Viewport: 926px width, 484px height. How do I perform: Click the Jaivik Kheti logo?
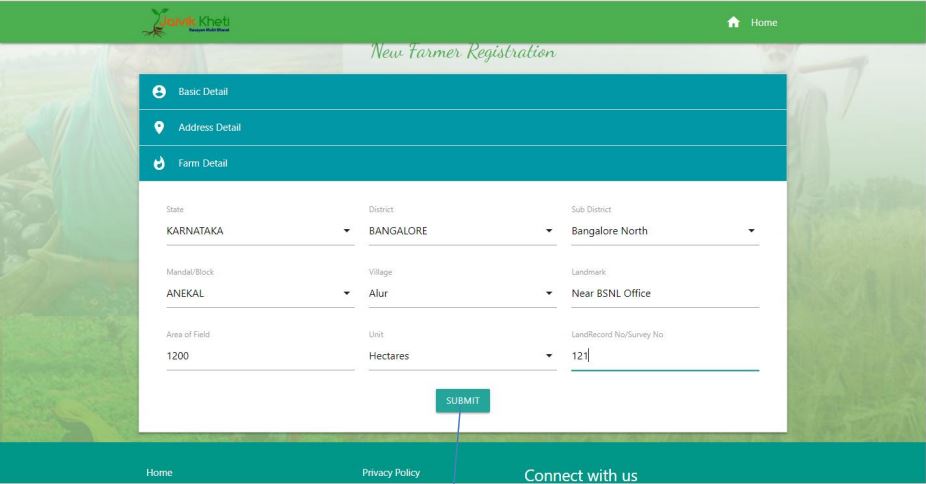(x=195, y=22)
